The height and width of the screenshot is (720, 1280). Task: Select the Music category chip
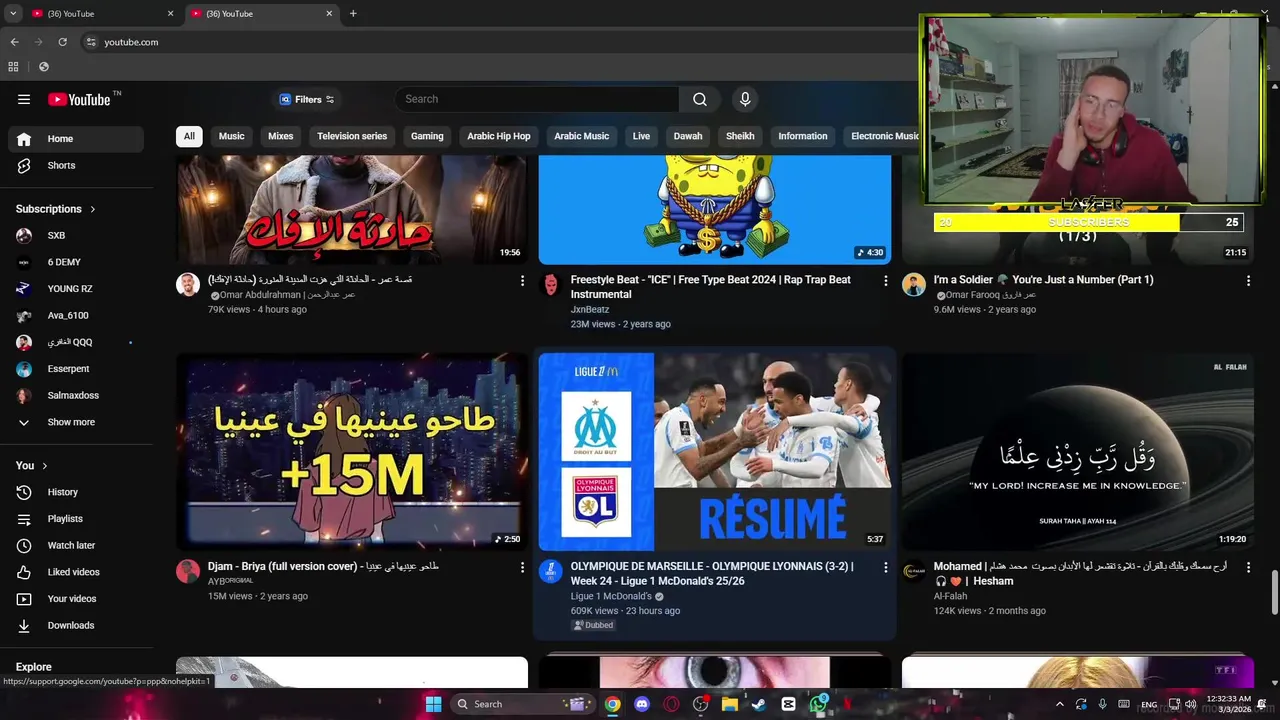pos(231,136)
